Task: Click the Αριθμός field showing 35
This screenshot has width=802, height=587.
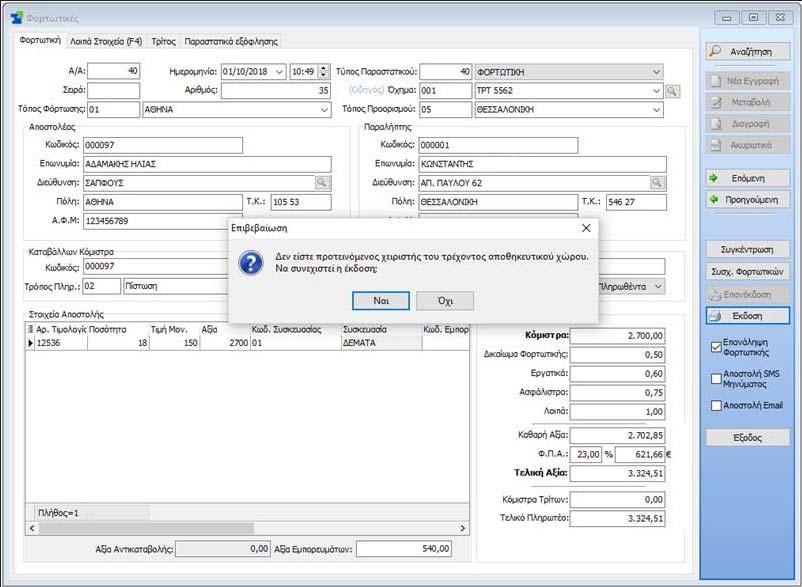Action: pos(276,91)
